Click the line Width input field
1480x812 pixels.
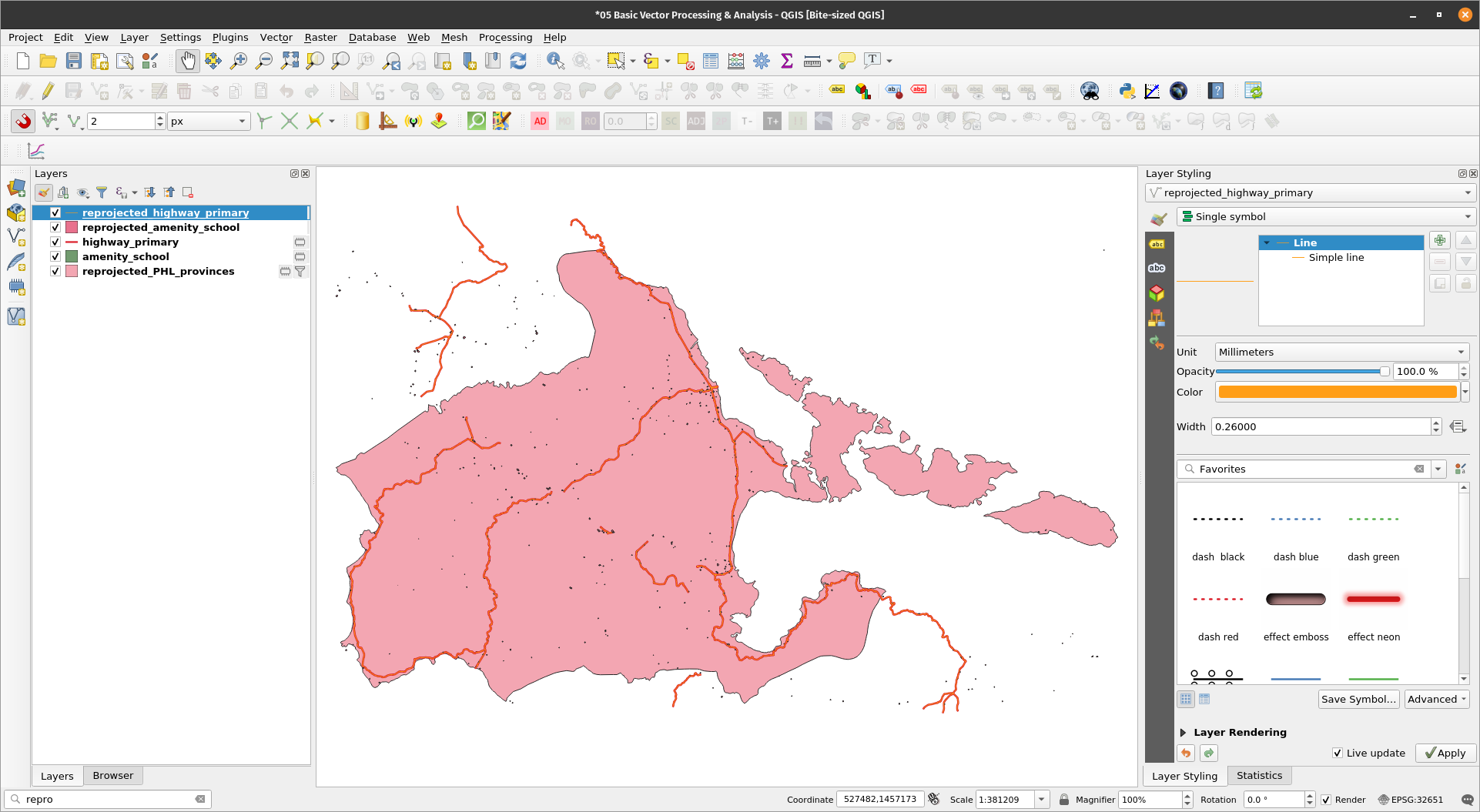(1320, 426)
